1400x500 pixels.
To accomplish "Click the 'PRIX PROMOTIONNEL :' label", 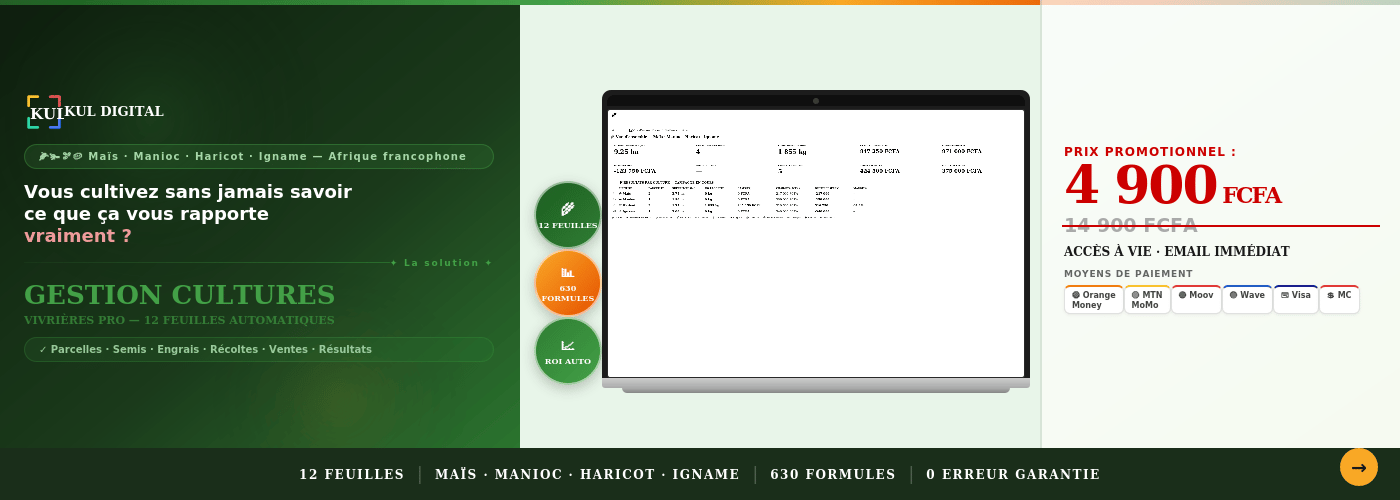I will click(x=1150, y=152).
